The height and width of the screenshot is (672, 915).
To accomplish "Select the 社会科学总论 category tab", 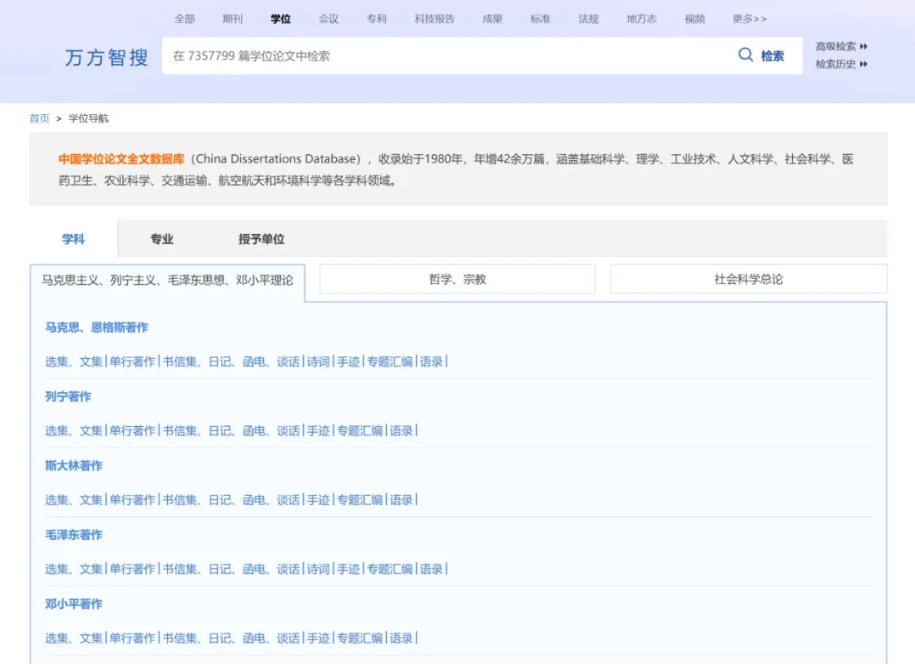I will pos(748,279).
